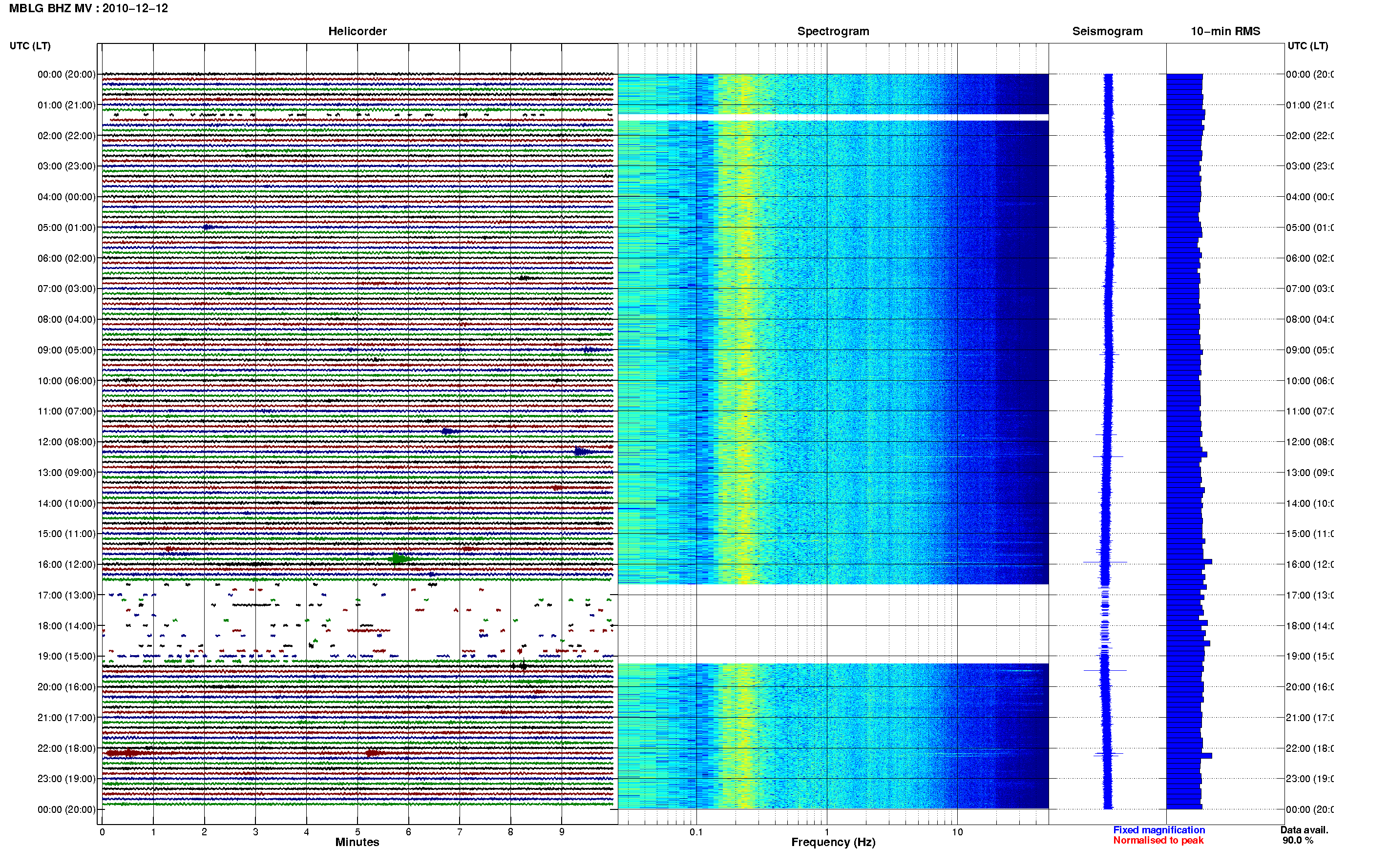The width and height of the screenshot is (1389, 868).
Task: Click the "Frequency (Hz)" axis title
Action: point(833,843)
